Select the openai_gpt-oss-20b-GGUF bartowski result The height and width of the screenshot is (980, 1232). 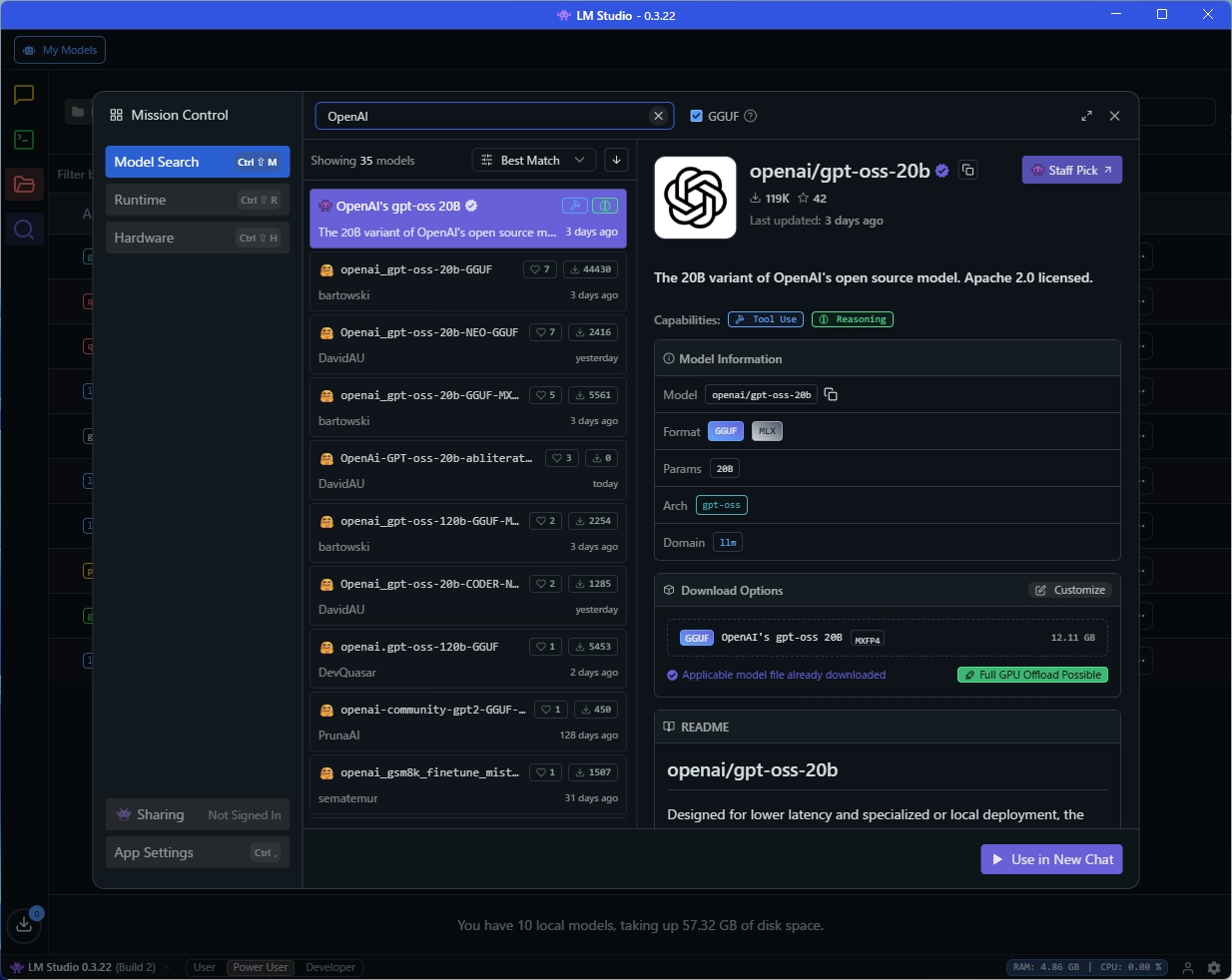(x=468, y=281)
